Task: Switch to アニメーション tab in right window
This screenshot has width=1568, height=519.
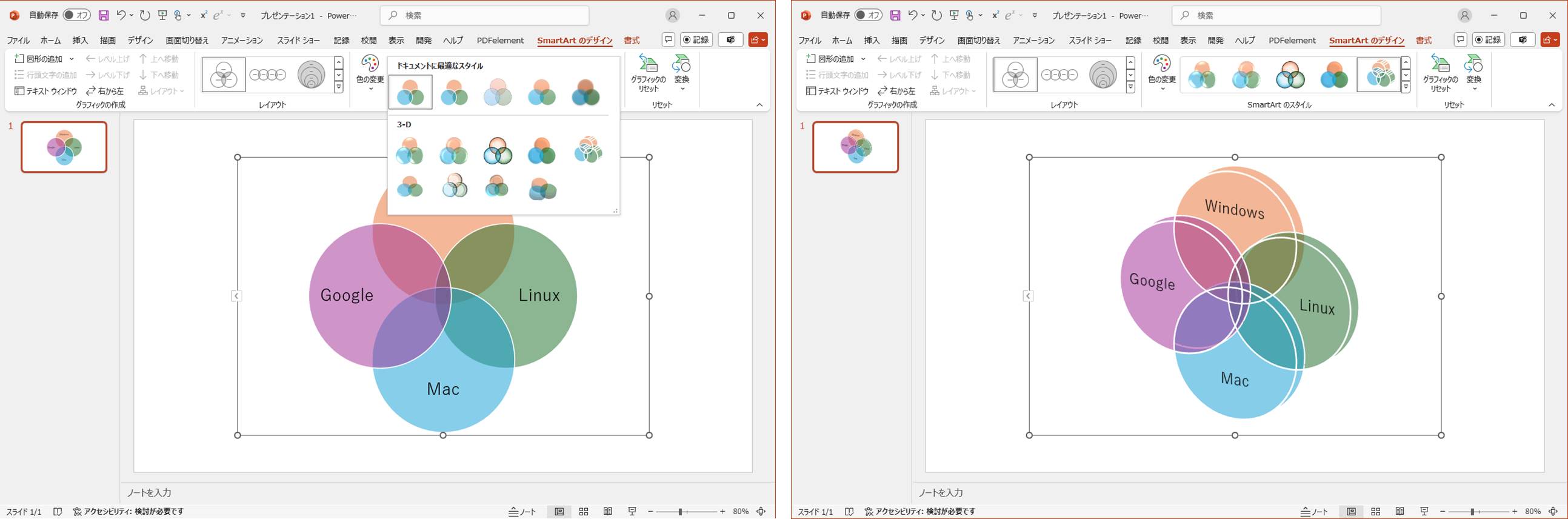Action: coord(1034,40)
